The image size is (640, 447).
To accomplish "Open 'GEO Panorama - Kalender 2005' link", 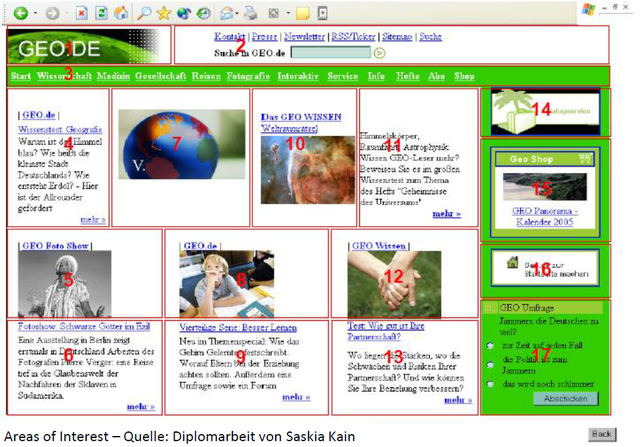I will (545, 216).
